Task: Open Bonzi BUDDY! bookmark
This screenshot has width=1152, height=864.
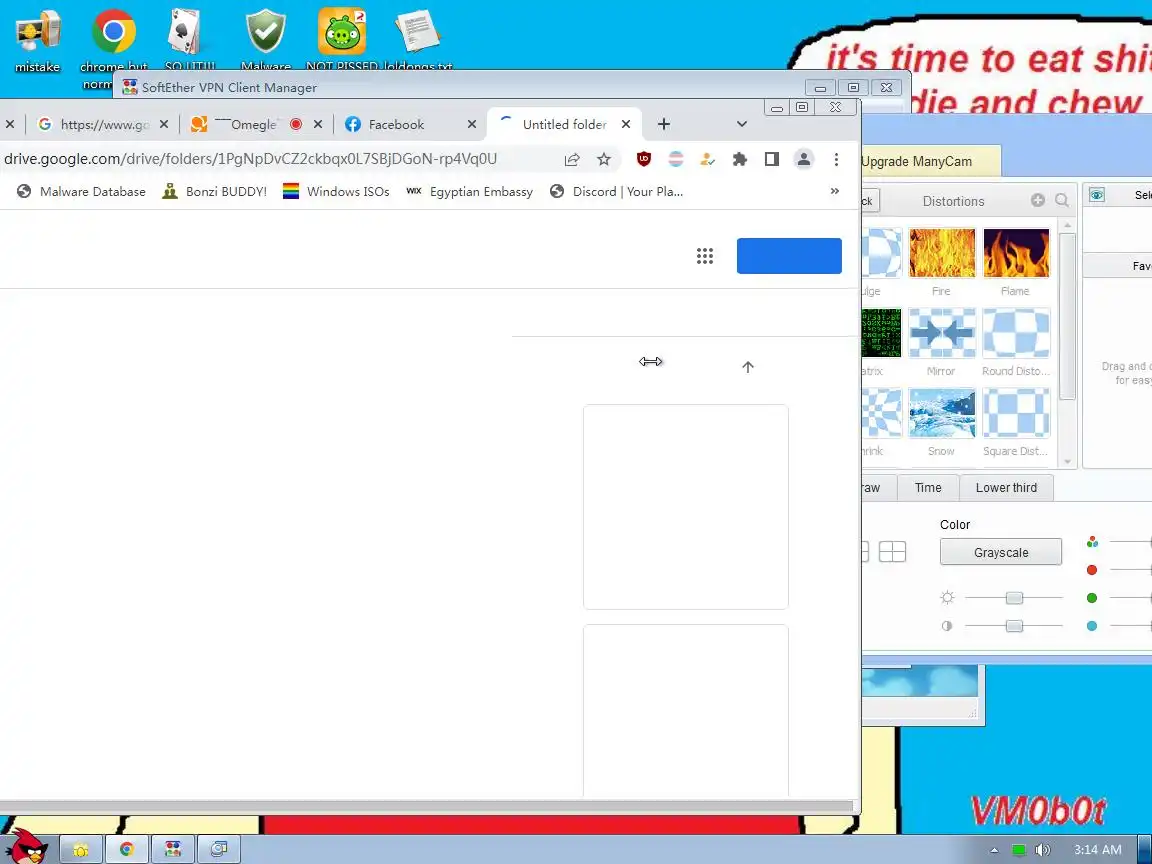Action: (x=215, y=191)
